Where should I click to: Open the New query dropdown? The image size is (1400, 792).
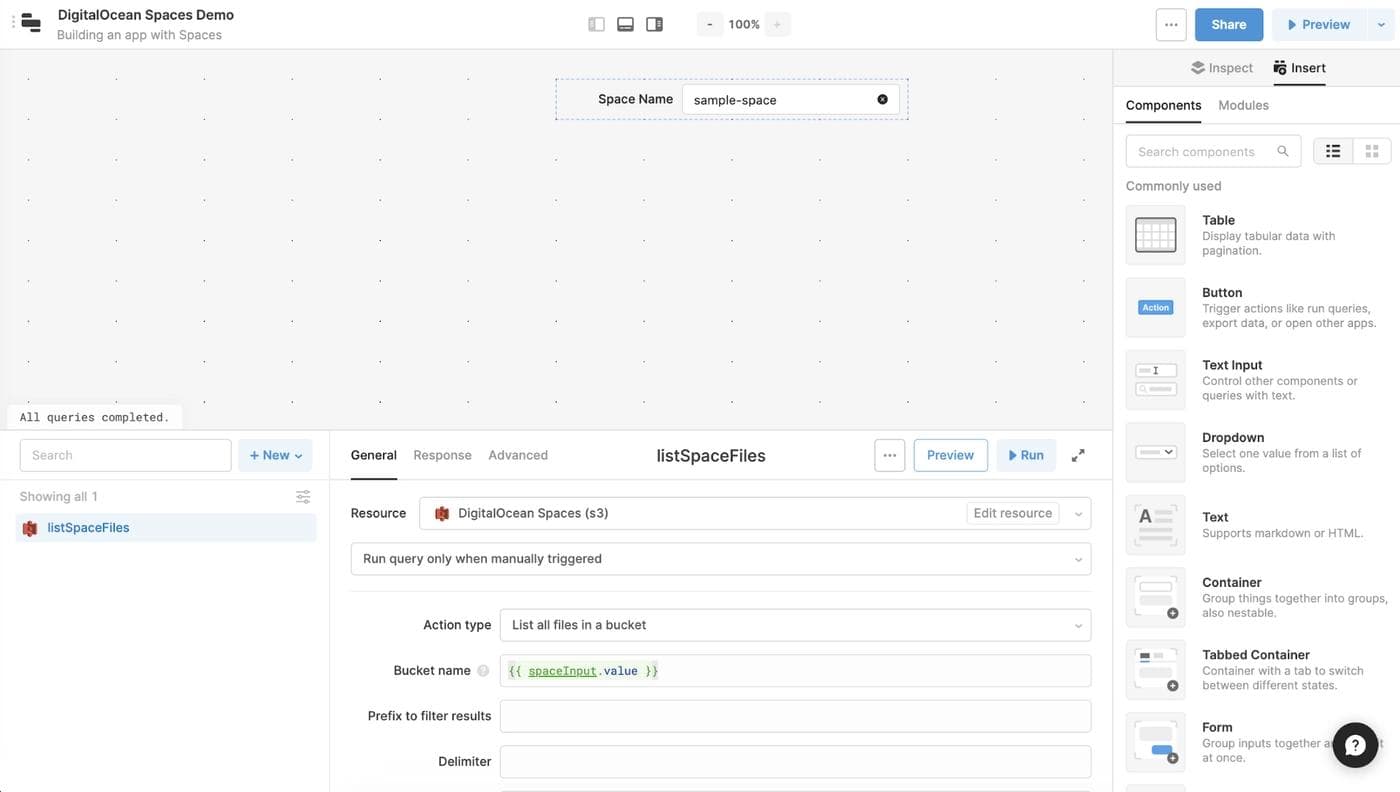point(275,455)
